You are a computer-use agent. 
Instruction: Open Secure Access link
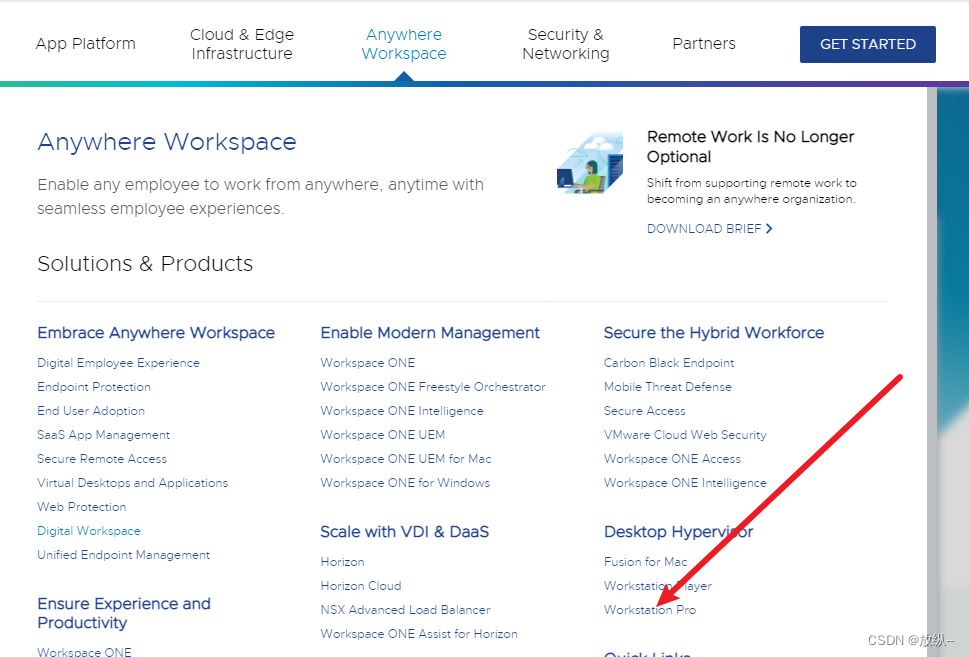point(645,411)
